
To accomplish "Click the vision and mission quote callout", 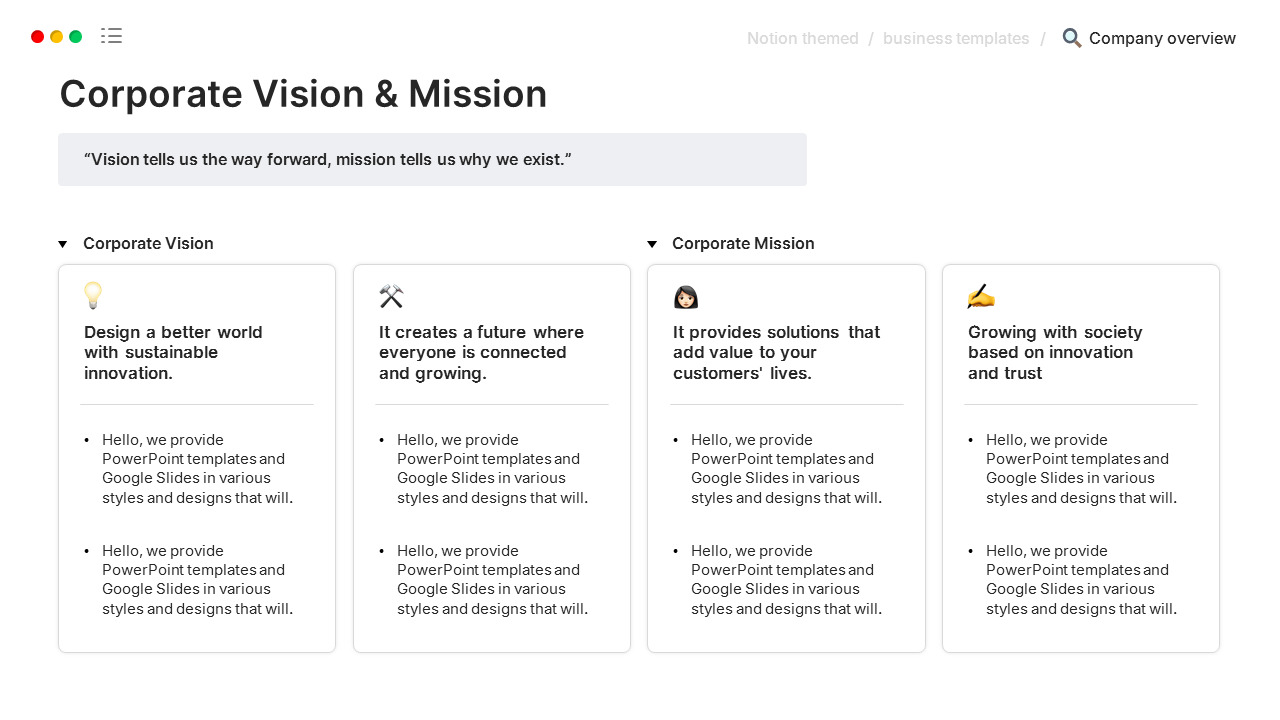I will click(x=432, y=160).
